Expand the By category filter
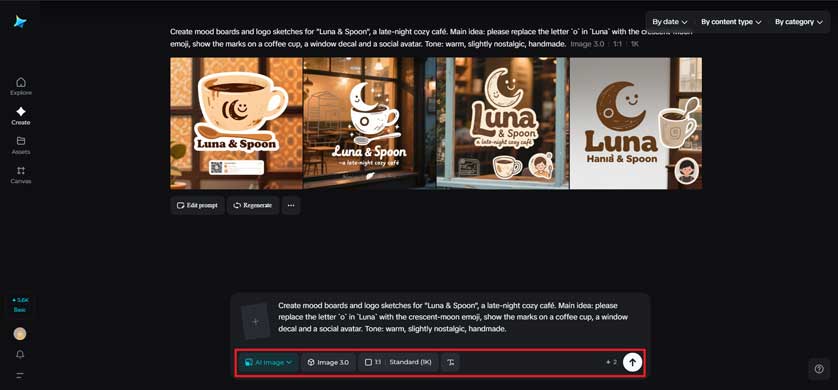Viewport: 838px width, 390px height. [798, 22]
